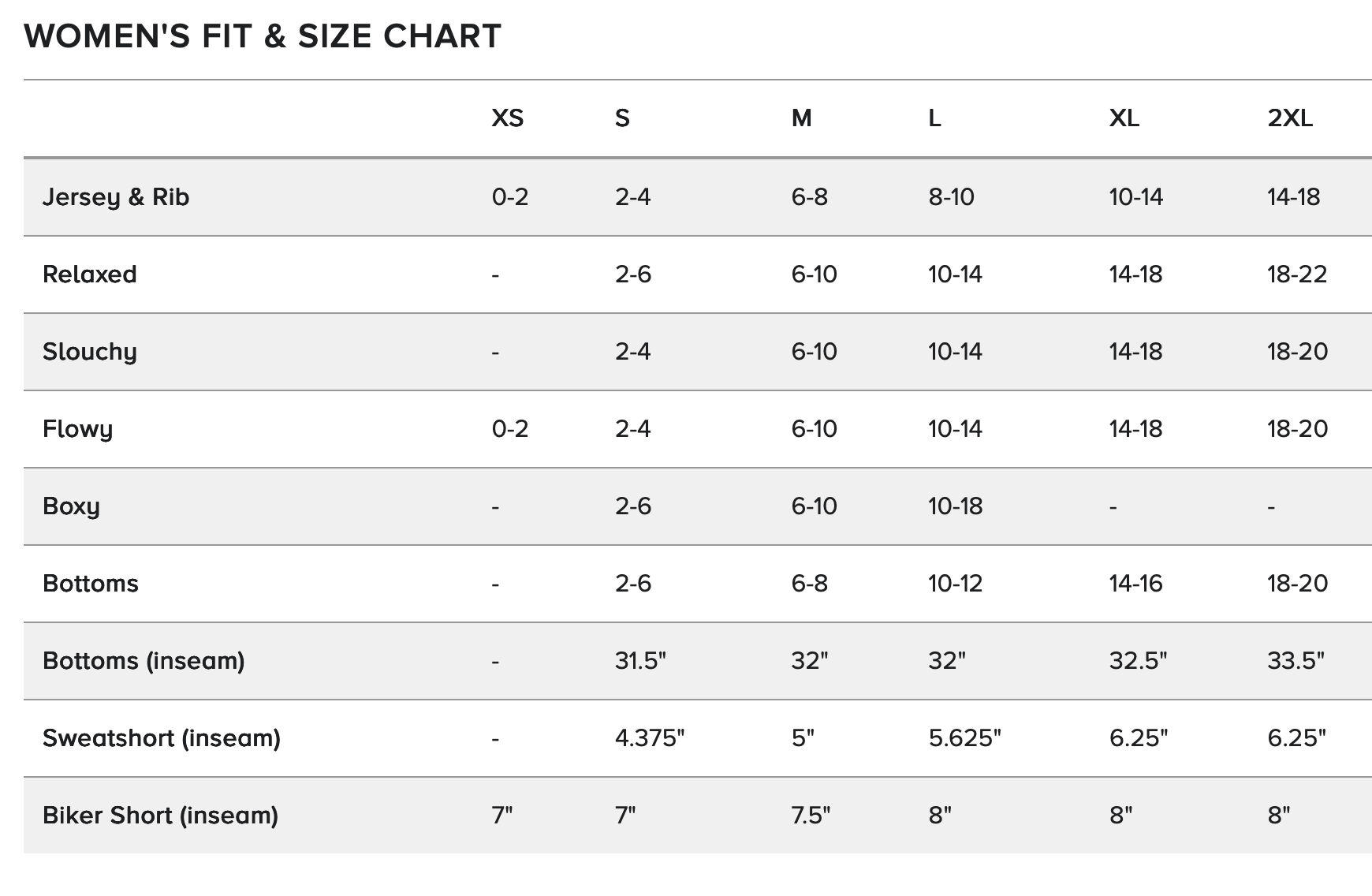
Task: Click the 31.5" Bottoms inseam value
Action: 640,660
